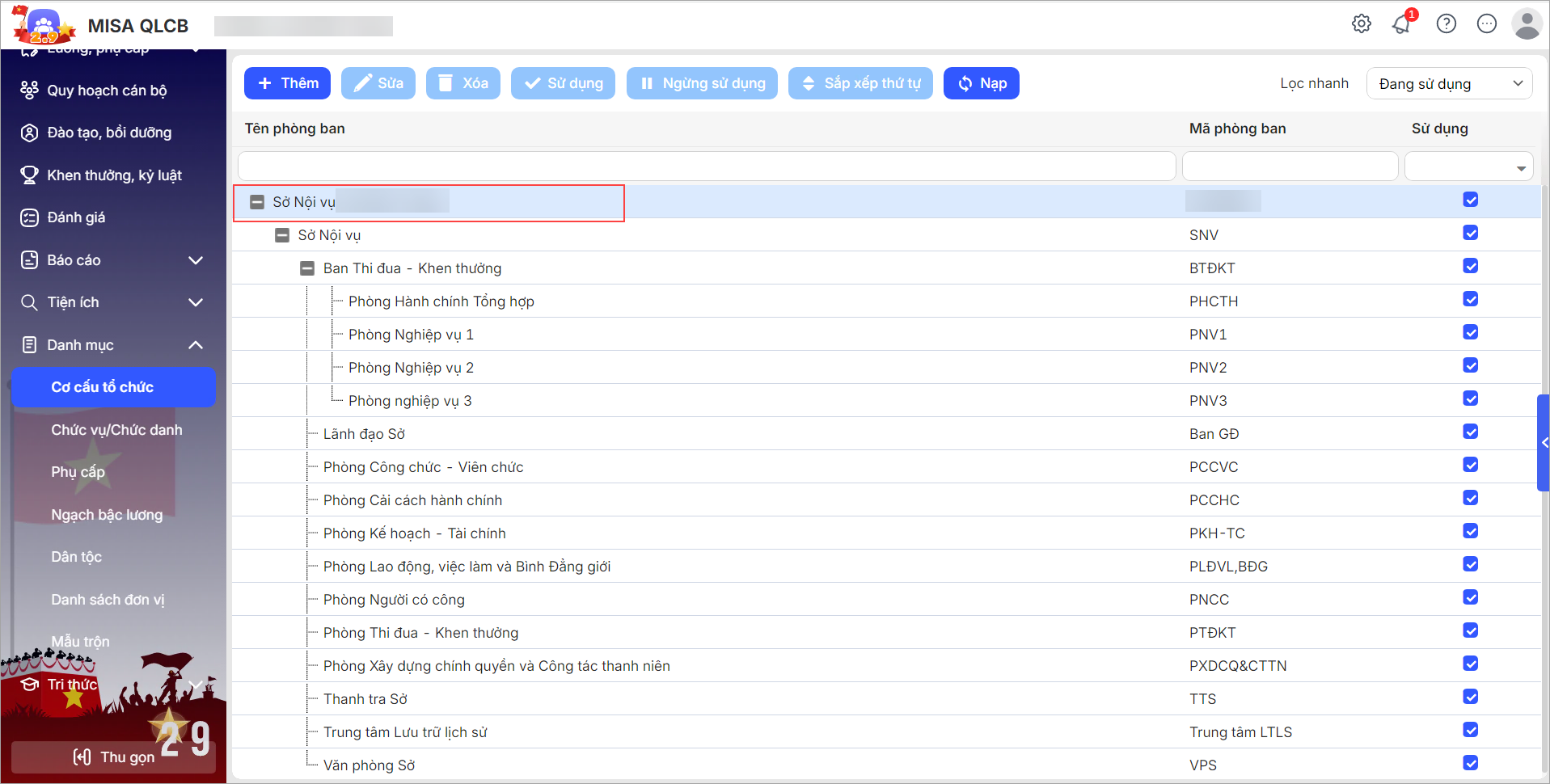The width and height of the screenshot is (1550, 784).
Task: Toggle checkbox for Phòng Nghiệp vụ 1
Action: tap(1471, 333)
